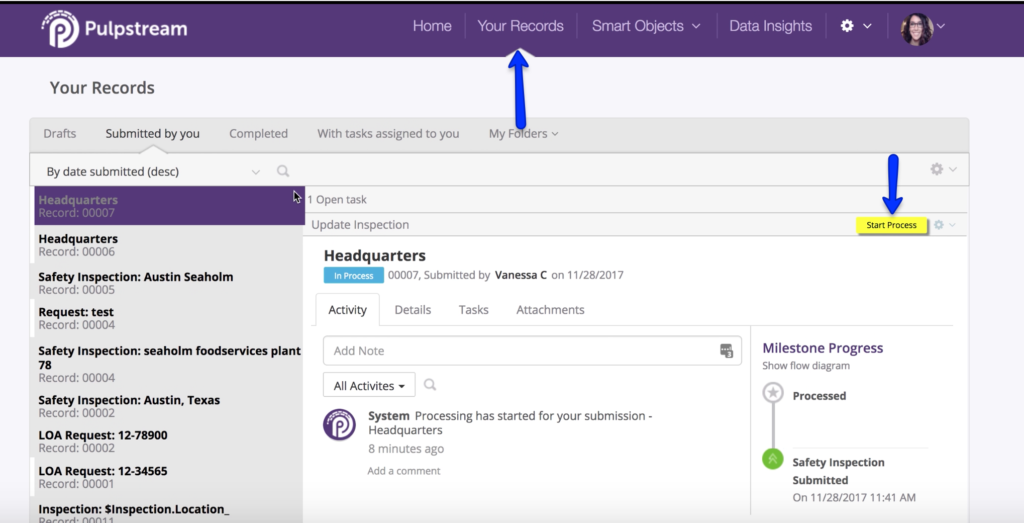Expand the Smart Objects menu
This screenshot has width=1024, height=523.
coord(646,26)
